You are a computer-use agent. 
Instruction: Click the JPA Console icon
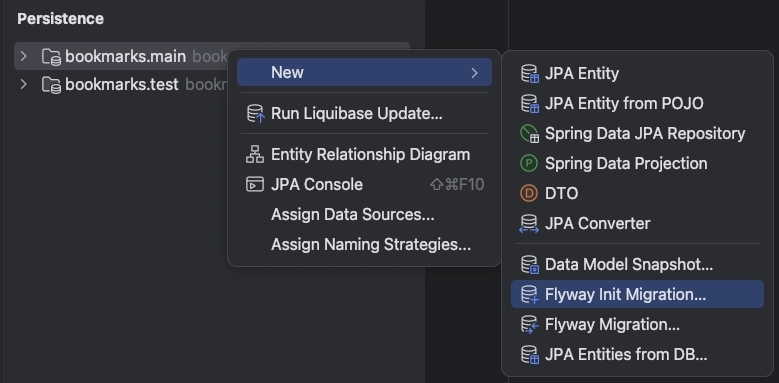(255, 184)
